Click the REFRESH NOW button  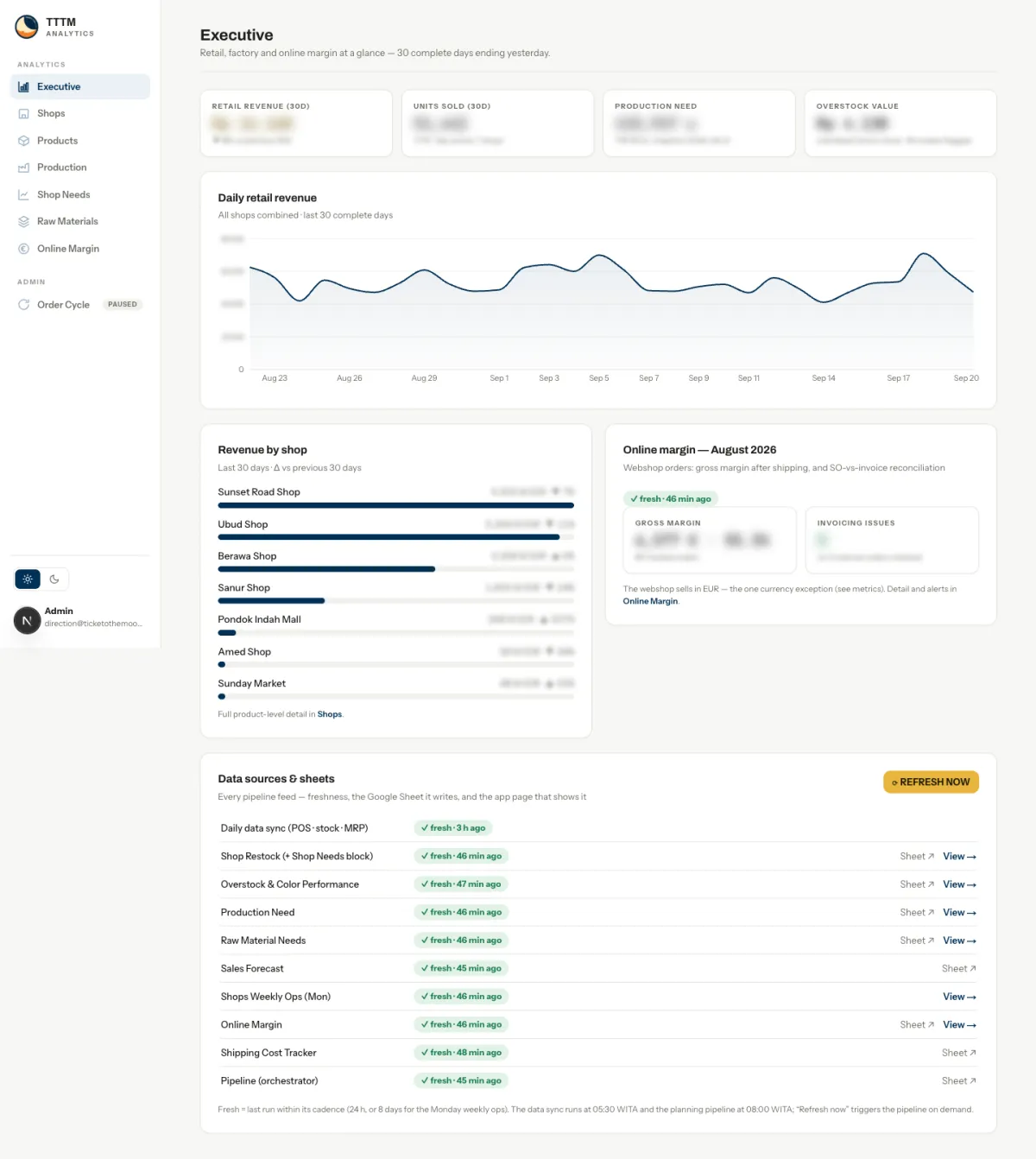click(931, 782)
